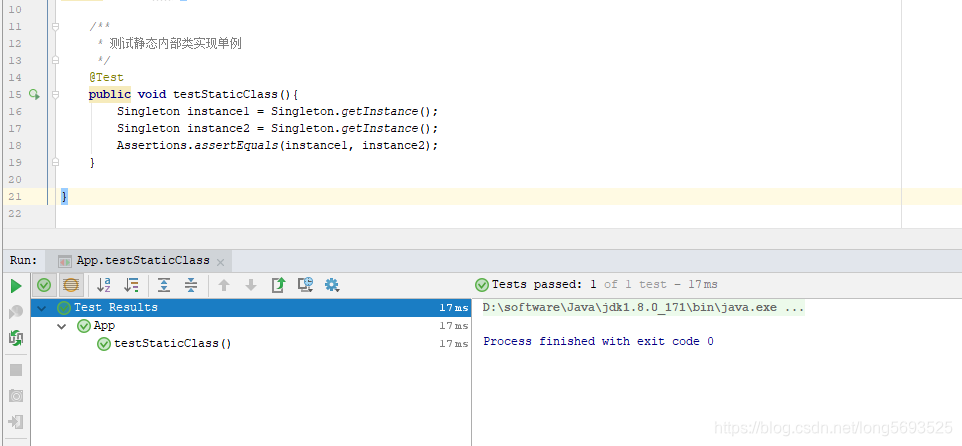Collapse all test tree nodes

[191, 285]
